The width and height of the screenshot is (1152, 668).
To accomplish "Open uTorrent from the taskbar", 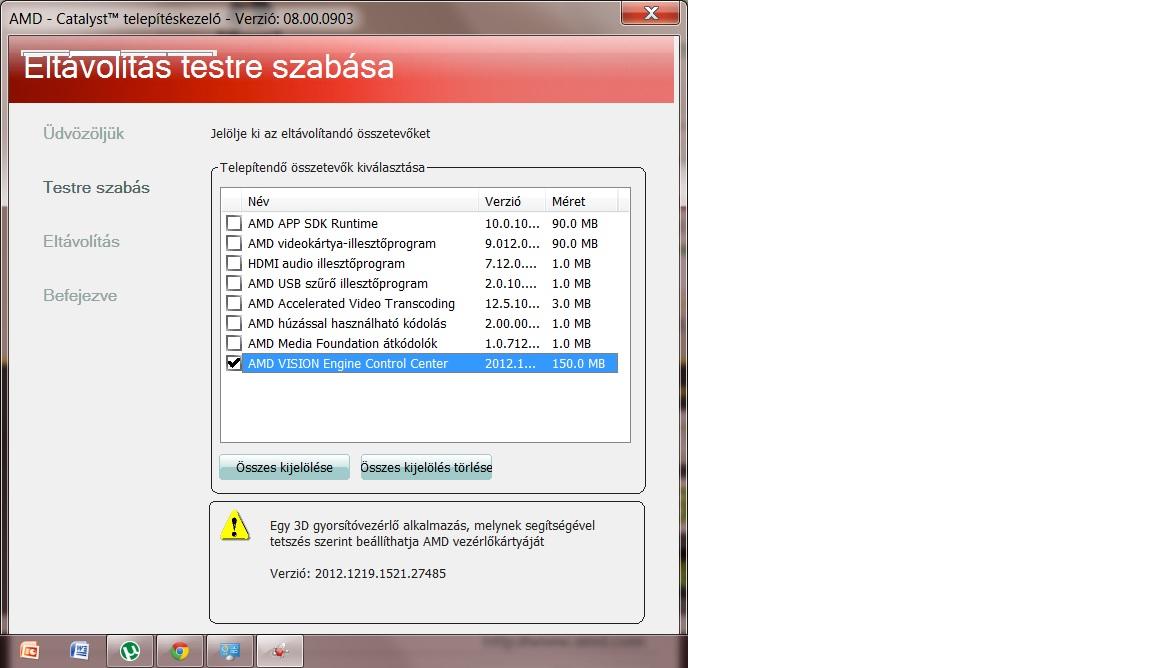I will coord(130,651).
